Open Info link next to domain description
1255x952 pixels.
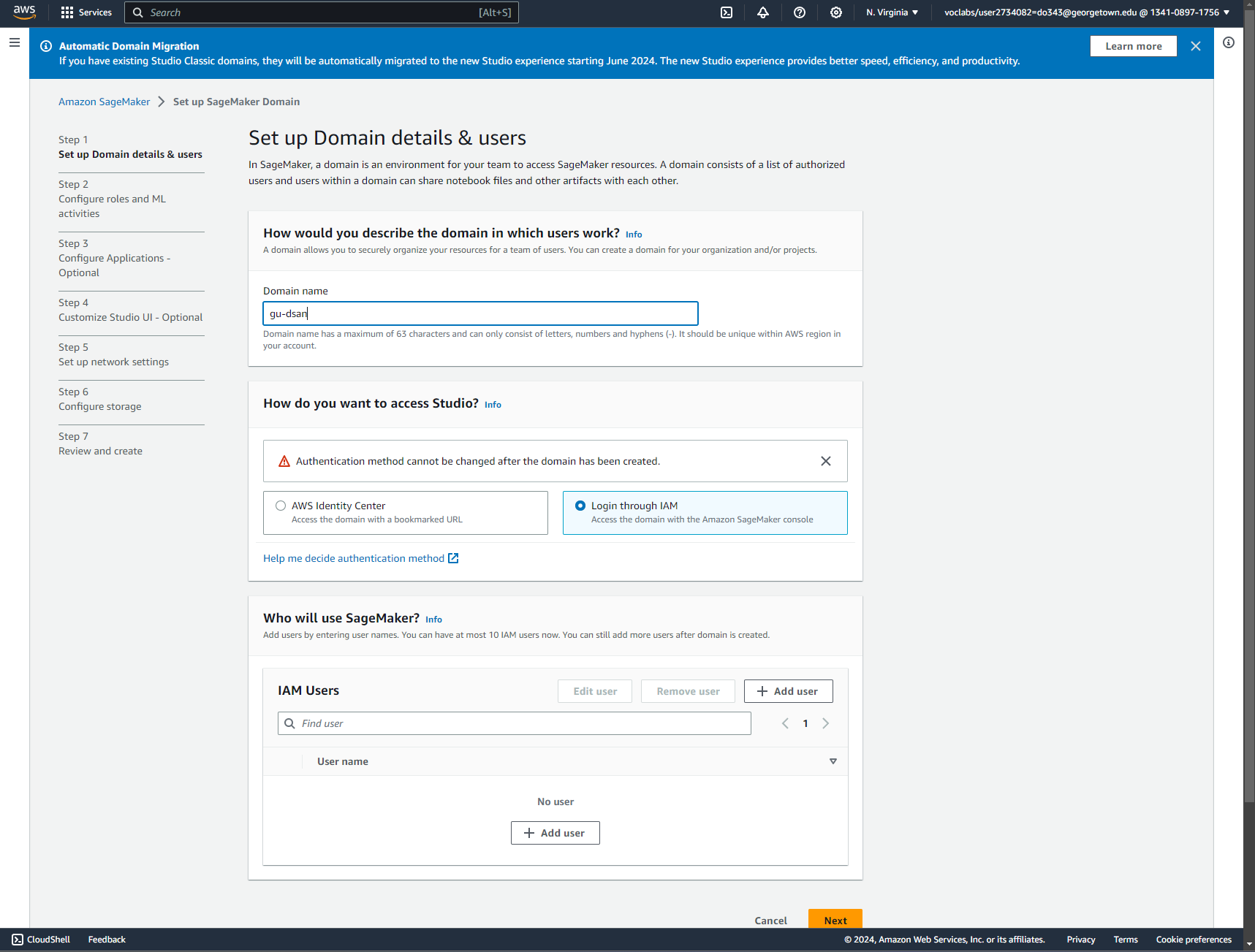click(634, 235)
